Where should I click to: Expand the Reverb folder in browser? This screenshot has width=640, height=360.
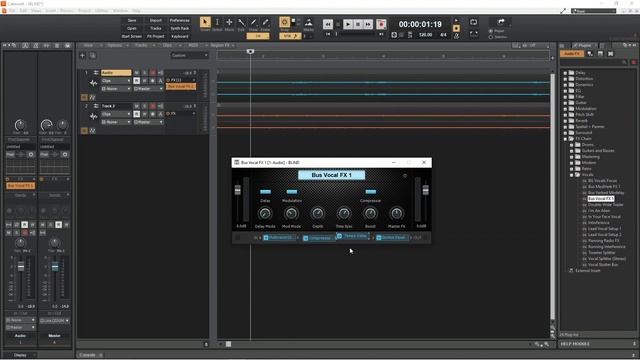coord(566,121)
